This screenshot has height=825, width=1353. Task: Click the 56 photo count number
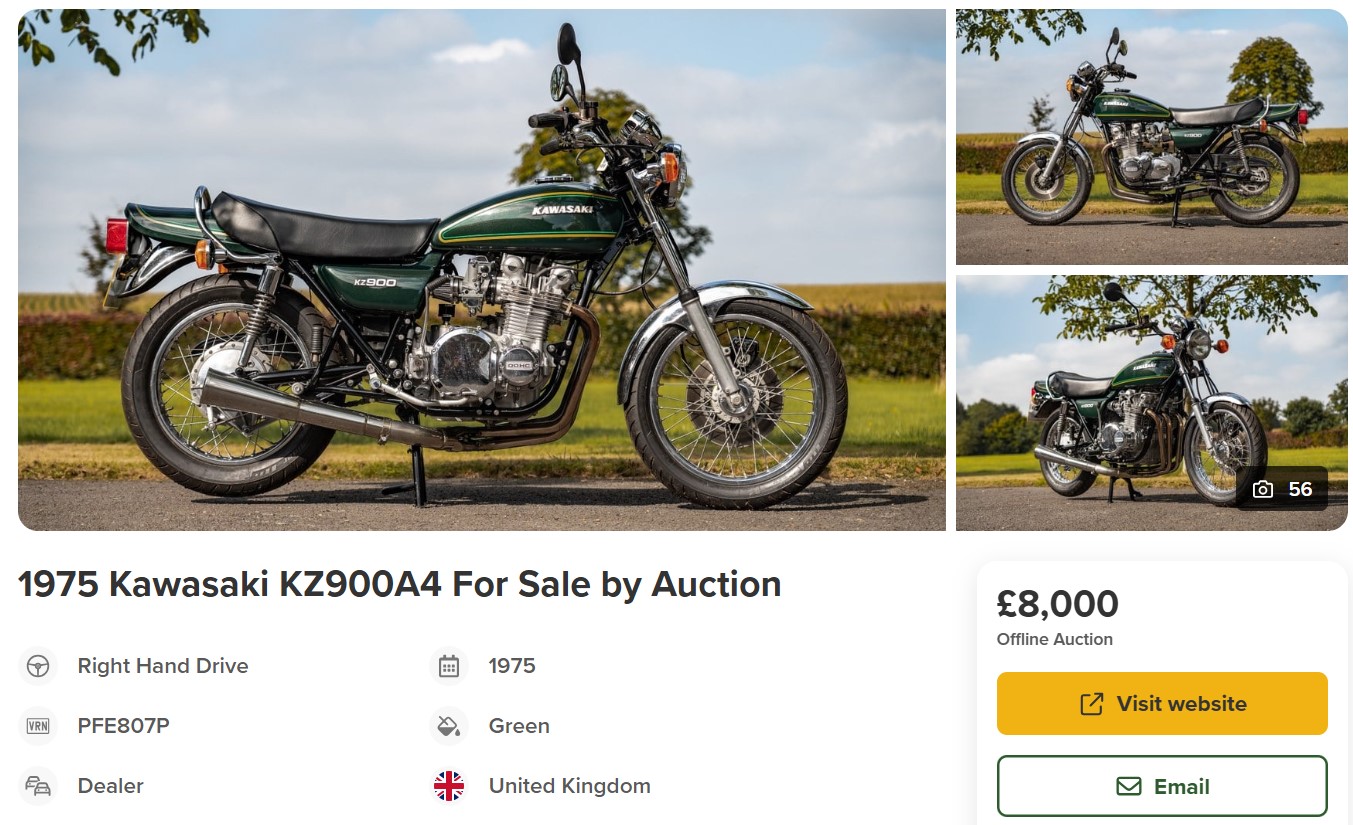(1300, 489)
